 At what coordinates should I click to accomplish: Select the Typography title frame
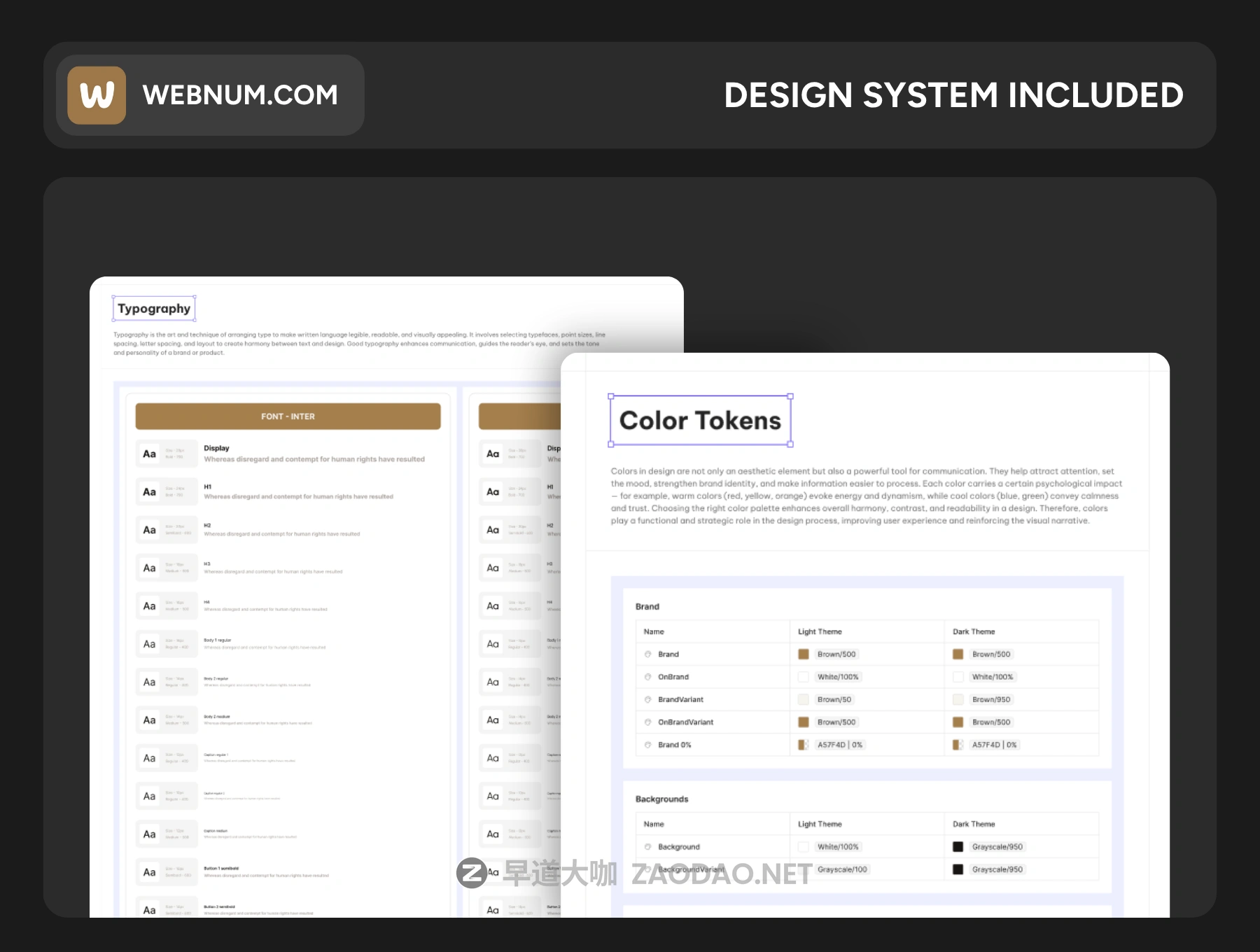pos(154,309)
